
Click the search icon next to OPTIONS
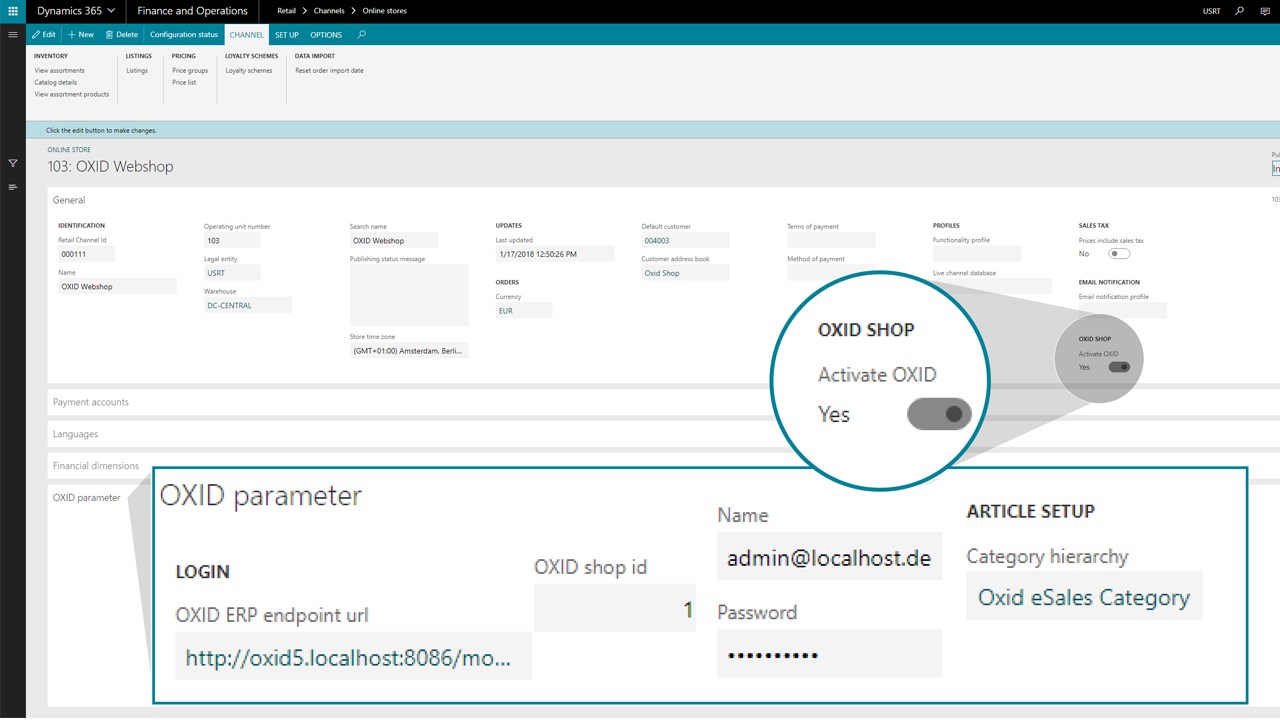click(362, 34)
